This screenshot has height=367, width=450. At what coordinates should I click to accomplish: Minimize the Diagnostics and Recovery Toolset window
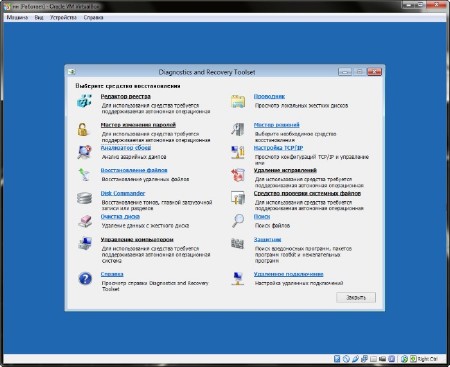coord(345,72)
